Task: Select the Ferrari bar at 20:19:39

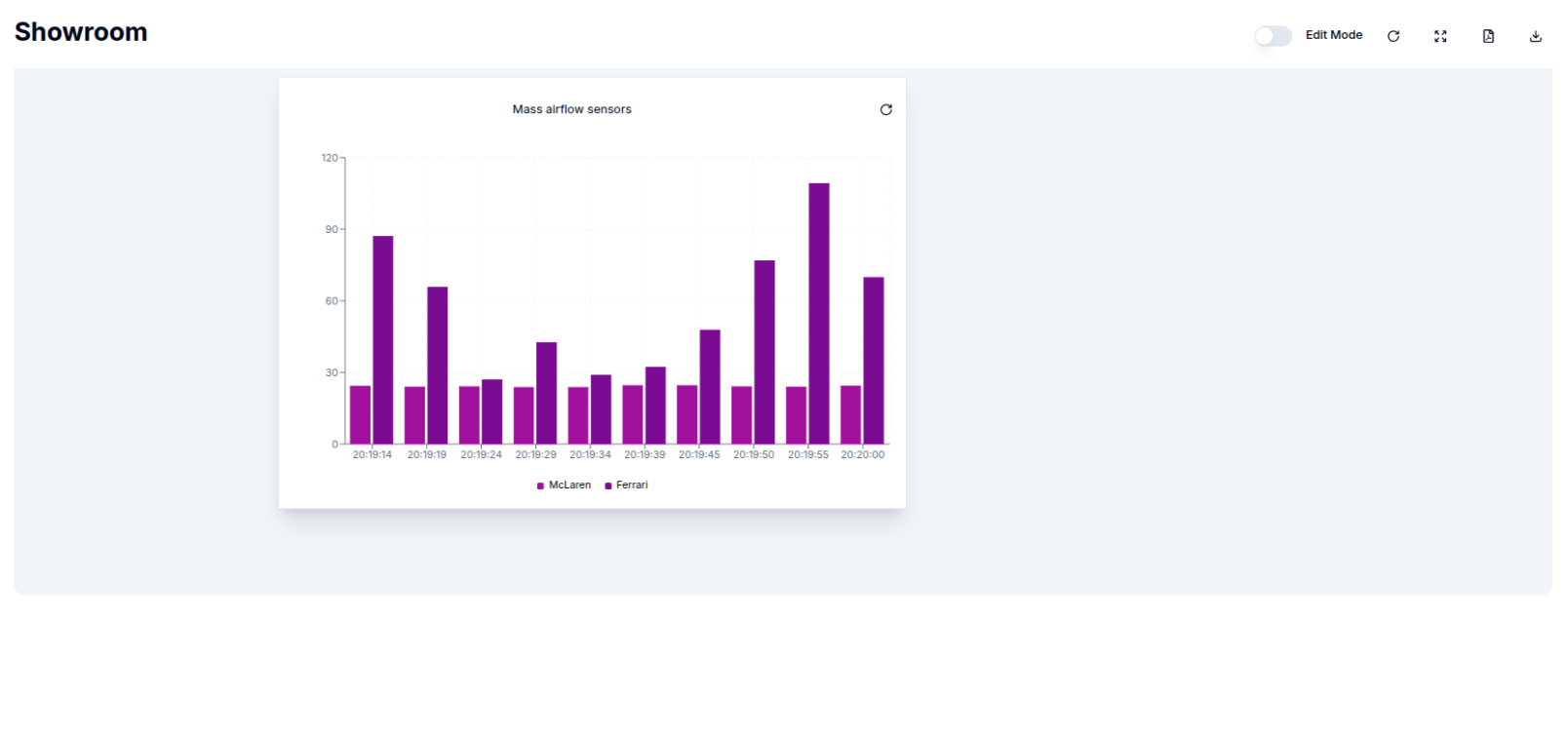Action: coord(655,406)
